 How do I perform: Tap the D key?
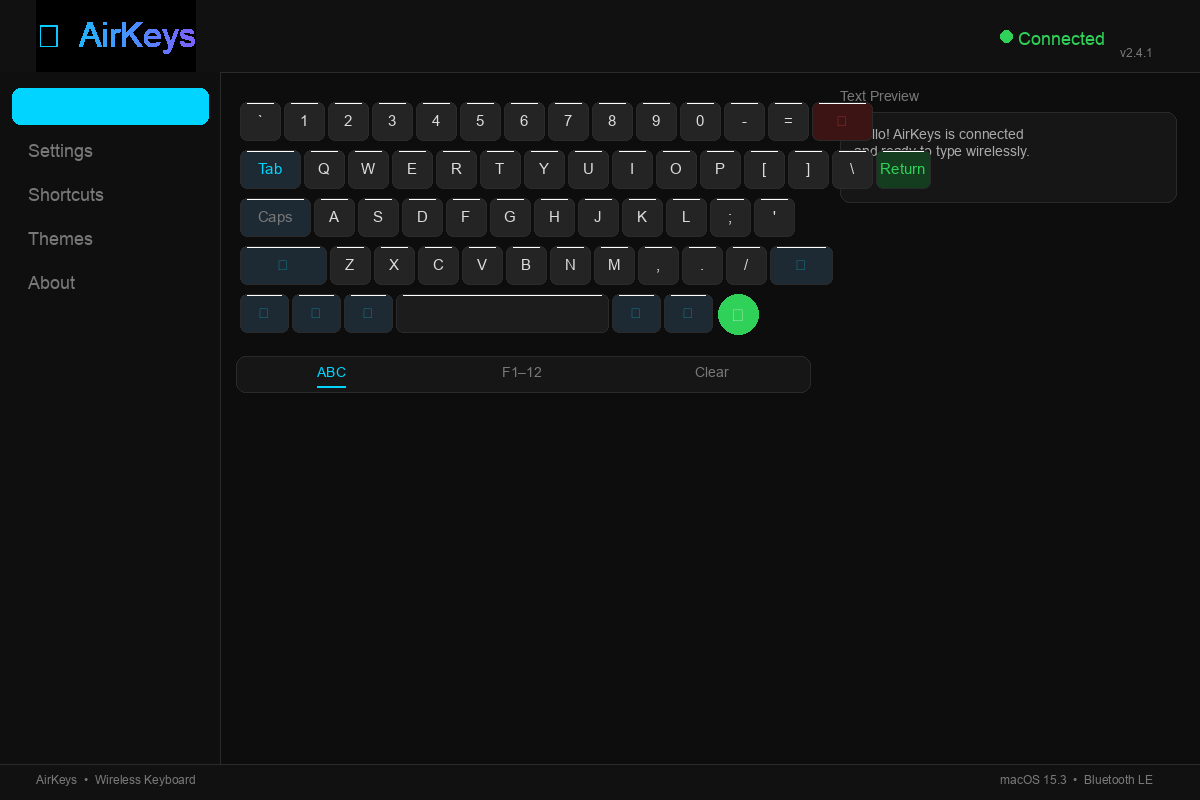(x=422, y=217)
